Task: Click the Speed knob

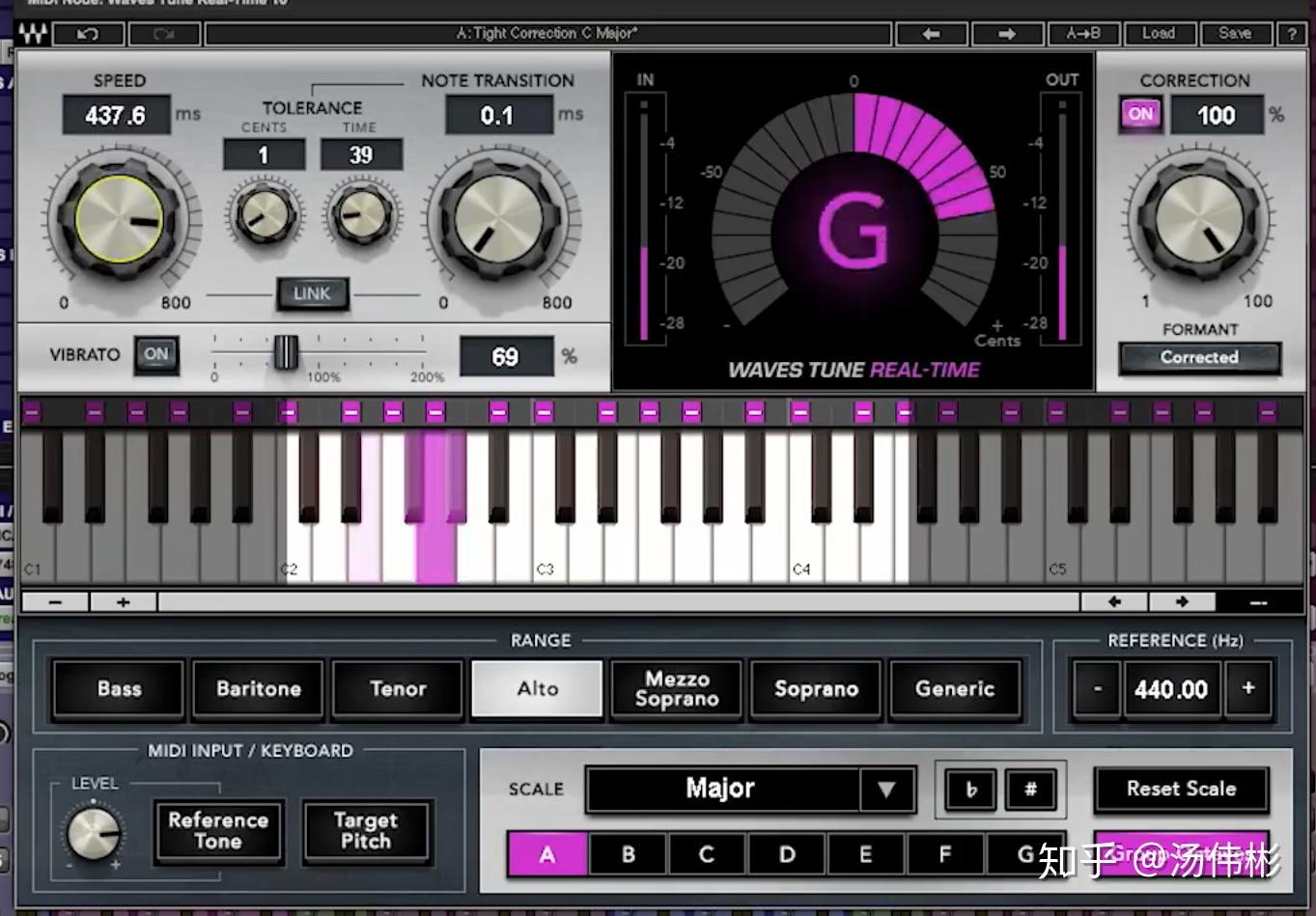Action: 120,219
